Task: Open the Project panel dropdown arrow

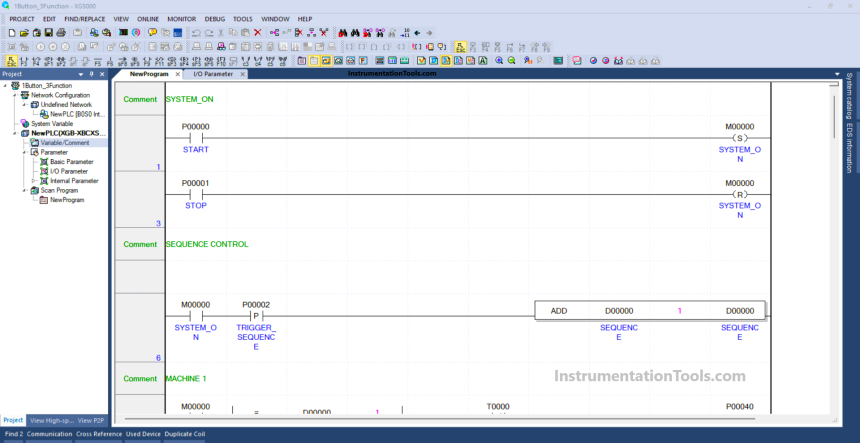Action: [80, 74]
